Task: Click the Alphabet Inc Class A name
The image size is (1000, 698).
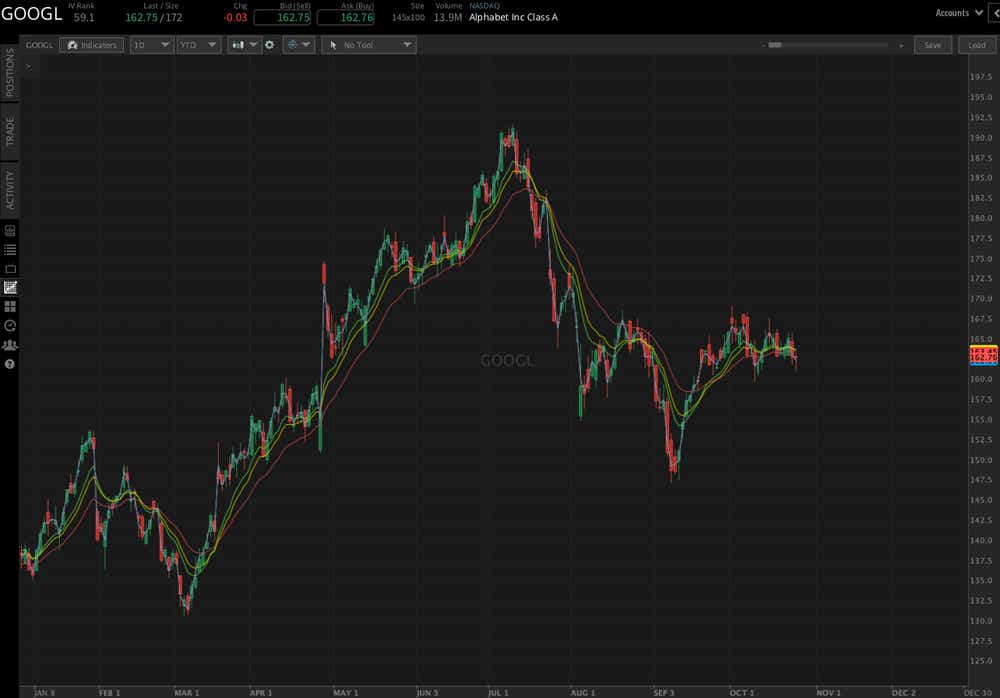Action: (513, 17)
